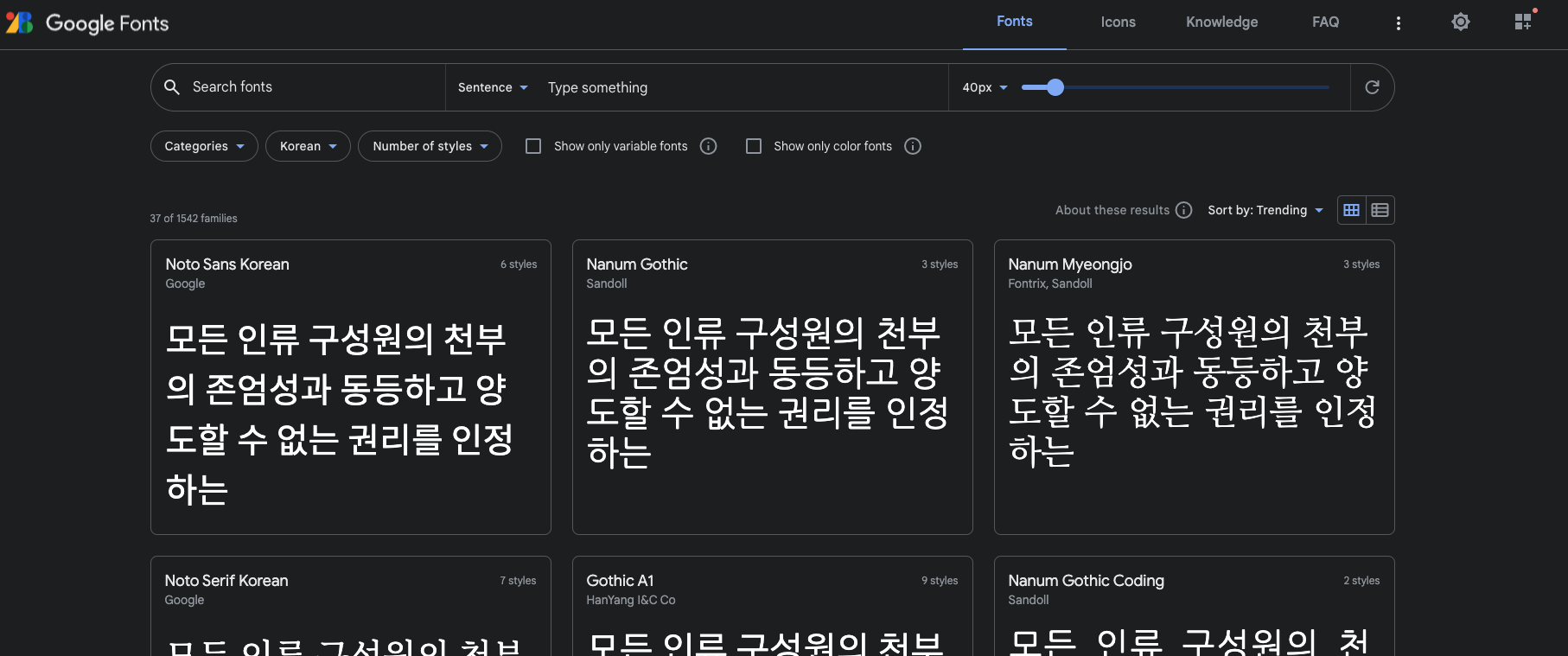
Task: Click the search magnifier icon
Action: 172,87
